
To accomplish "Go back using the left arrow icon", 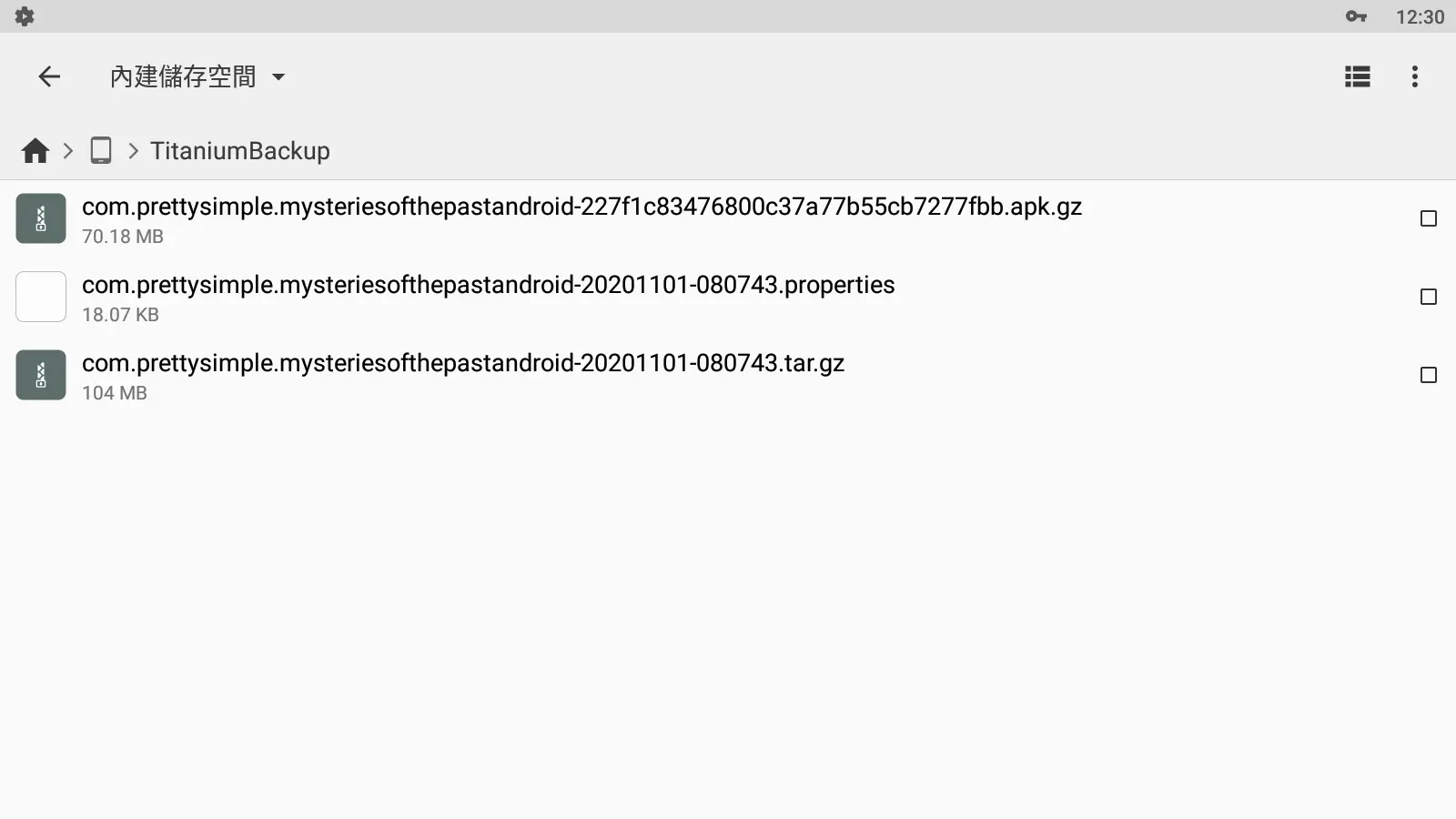I will pos(49,76).
